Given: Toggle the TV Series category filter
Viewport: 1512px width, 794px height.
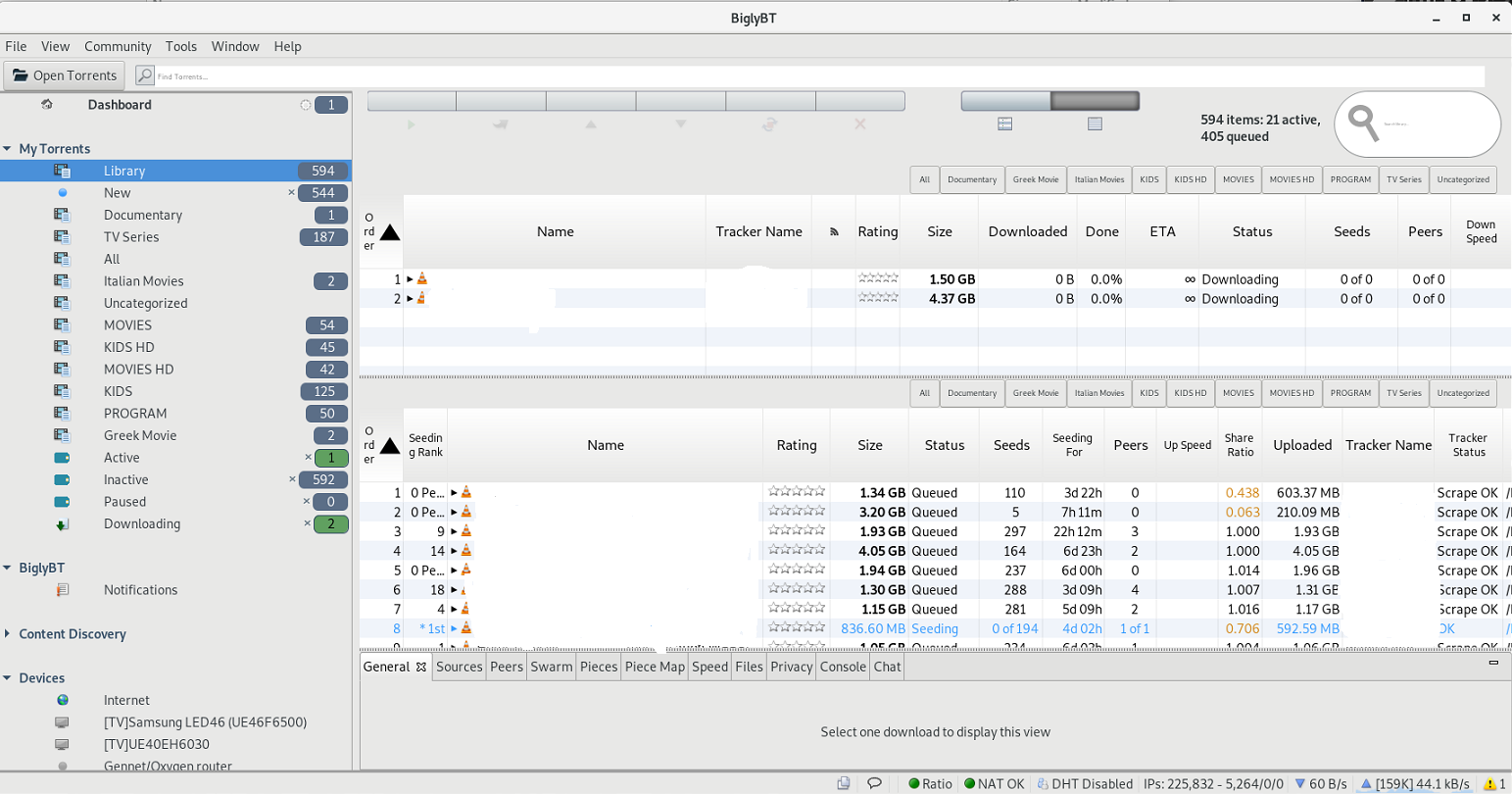Looking at the screenshot, I should coord(1403,179).
